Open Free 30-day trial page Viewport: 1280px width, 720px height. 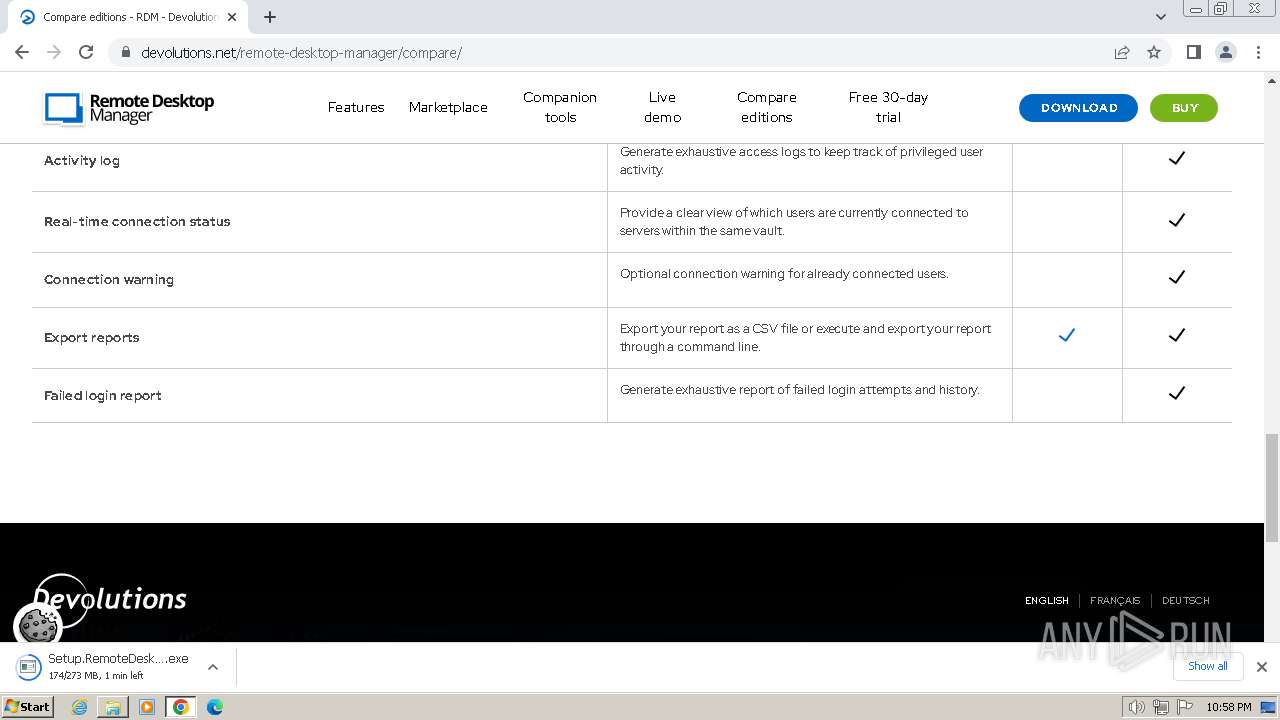pyautogui.click(x=888, y=107)
